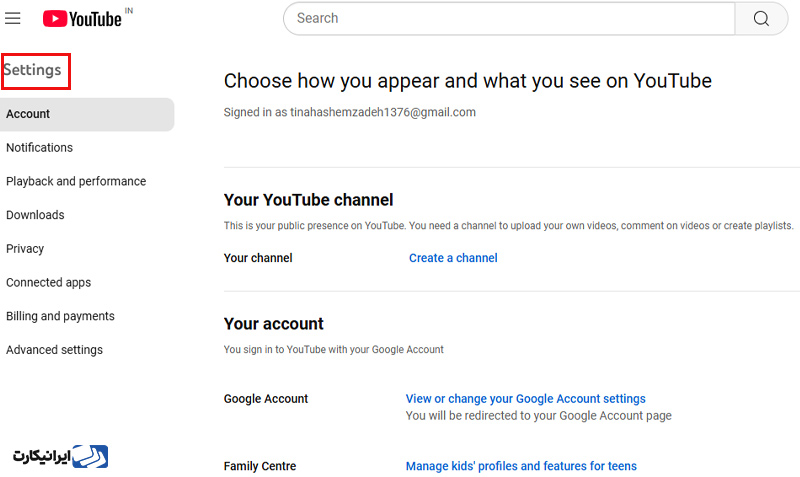This screenshot has width=800, height=477.
Task: Click the signed-in email address text
Action: pyautogui.click(x=383, y=112)
